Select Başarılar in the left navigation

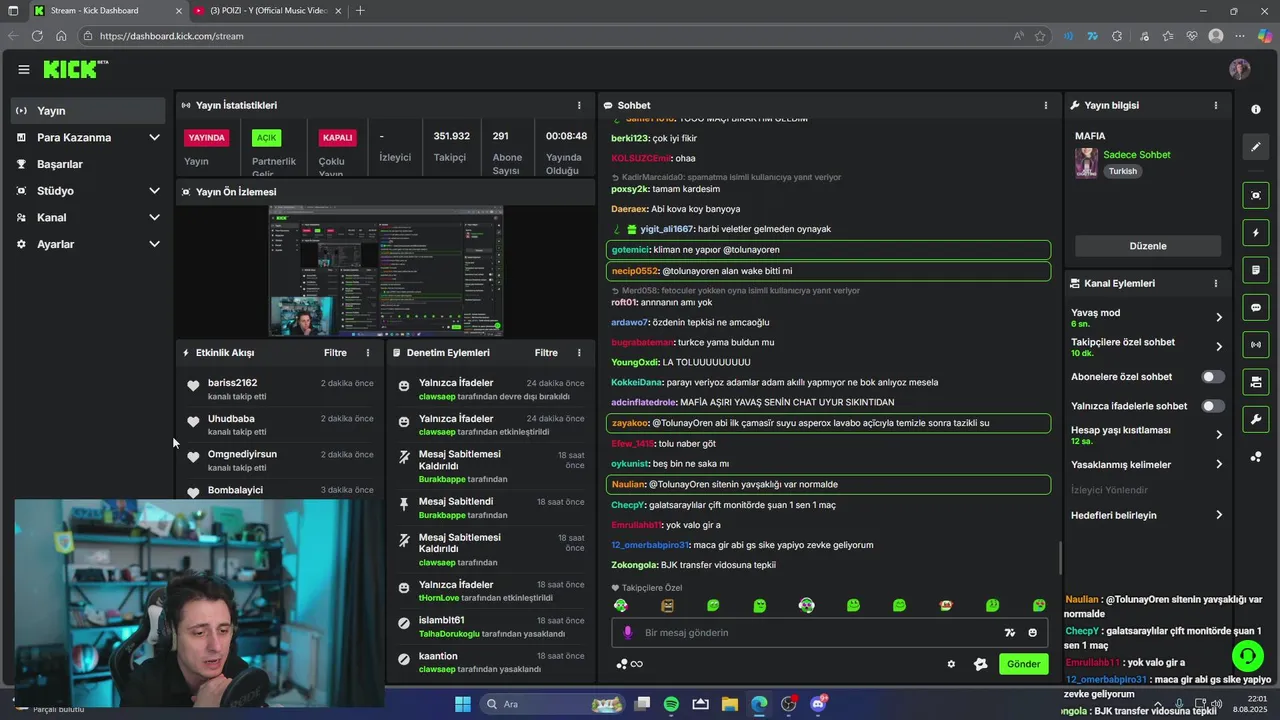click(89, 164)
